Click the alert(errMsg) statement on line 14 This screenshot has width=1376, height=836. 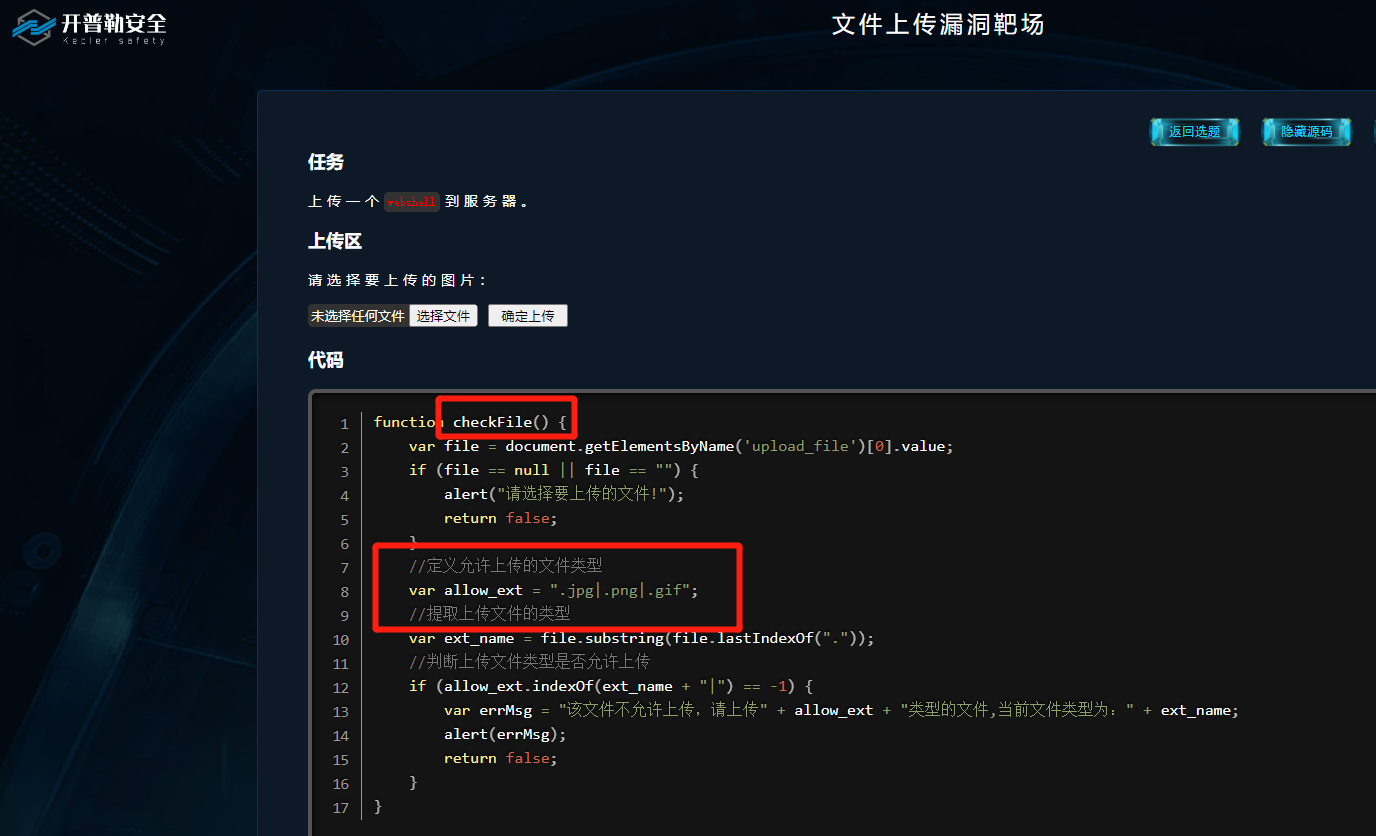point(504,733)
